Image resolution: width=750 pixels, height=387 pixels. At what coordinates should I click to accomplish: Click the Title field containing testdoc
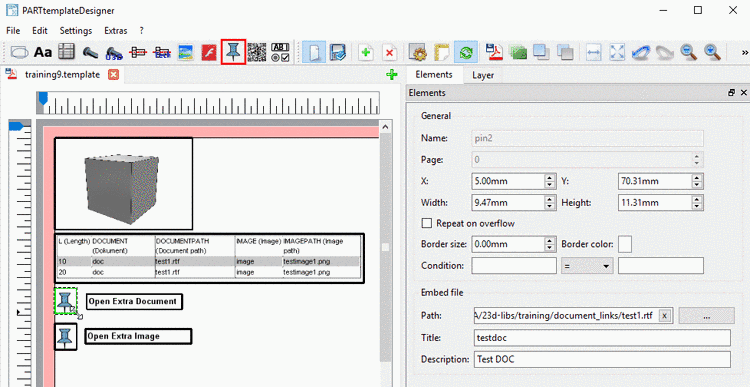(602, 337)
